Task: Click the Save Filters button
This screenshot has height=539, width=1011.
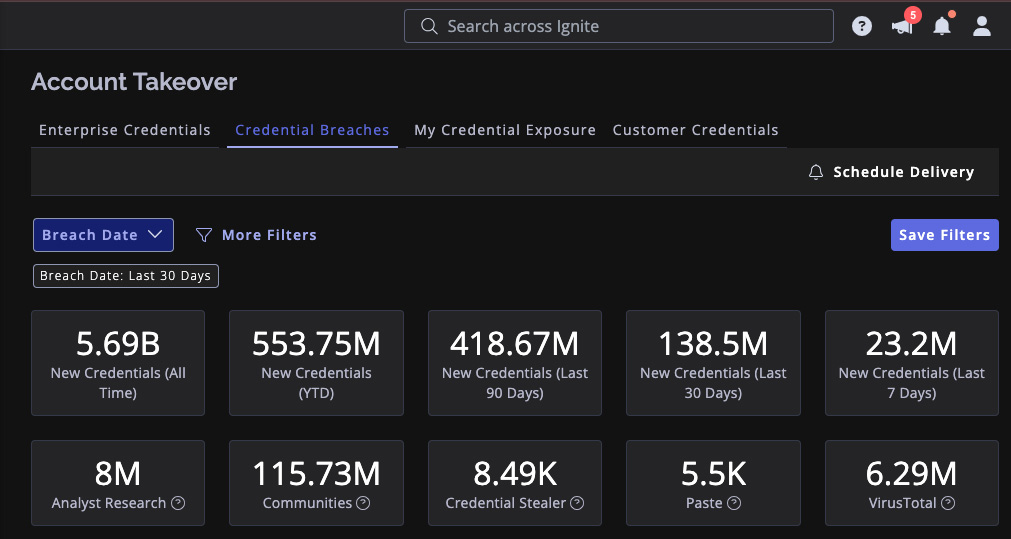Action: [x=945, y=235]
